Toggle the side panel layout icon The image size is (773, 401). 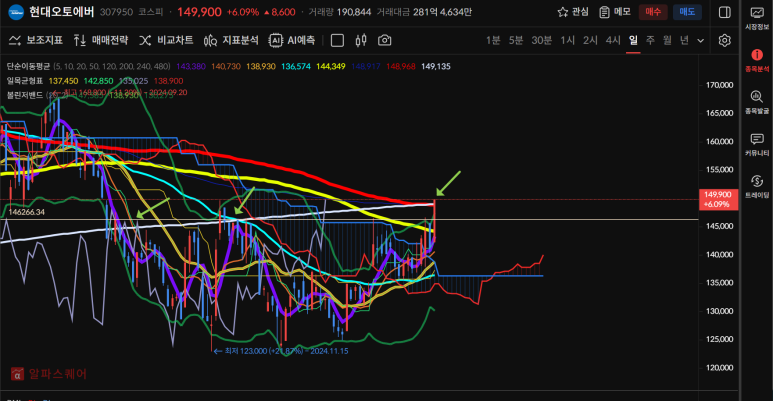(x=724, y=12)
